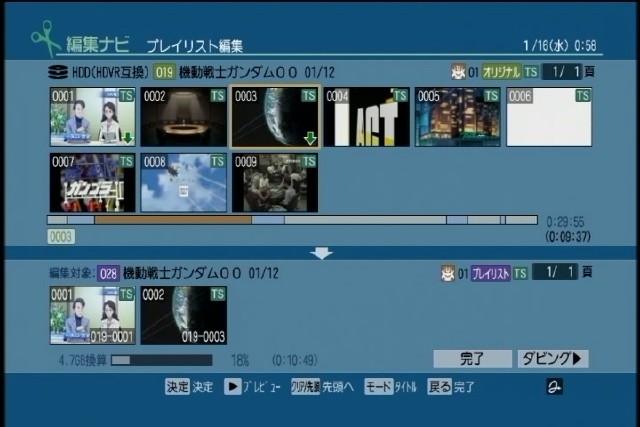Click the upper page indicator 1/ 1
Image resolution: width=640 pixels, height=427 pixels.
click(562, 72)
